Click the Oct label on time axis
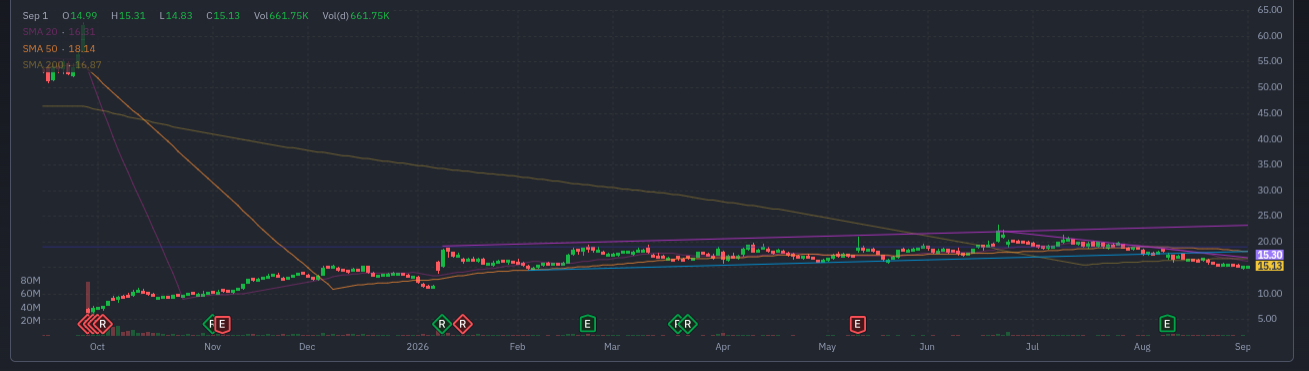The width and height of the screenshot is (1309, 371). point(97,347)
